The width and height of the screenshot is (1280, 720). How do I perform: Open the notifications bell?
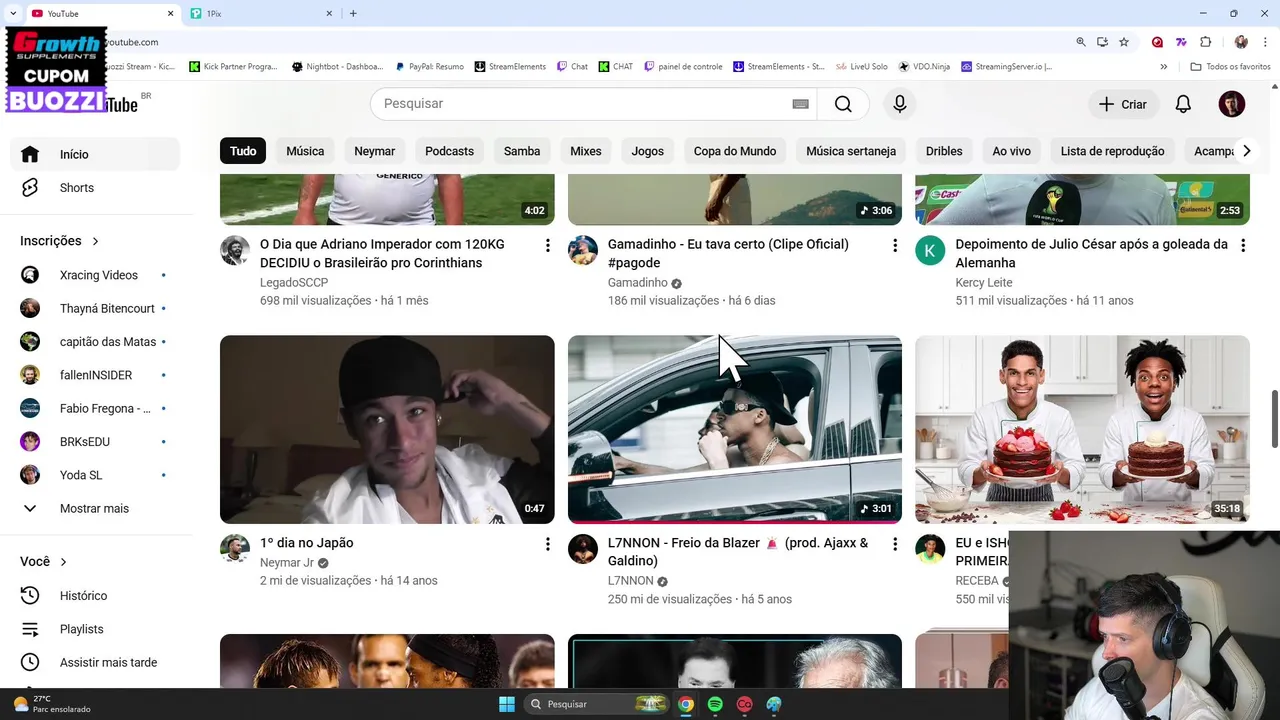point(1183,104)
